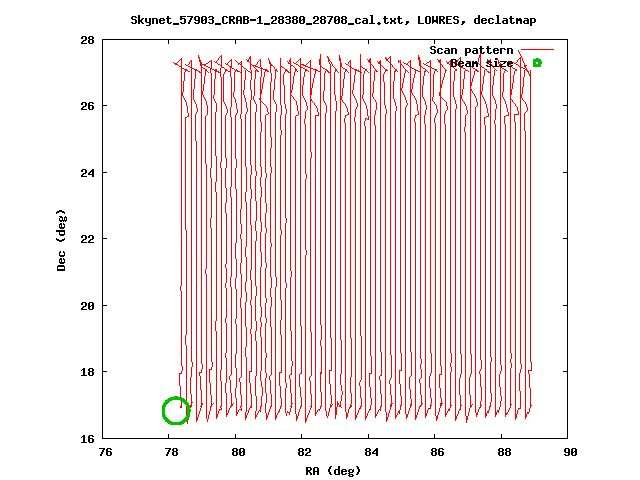Click the x-axis tick label 84
This screenshot has width=640, height=480.
(x=370, y=452)
